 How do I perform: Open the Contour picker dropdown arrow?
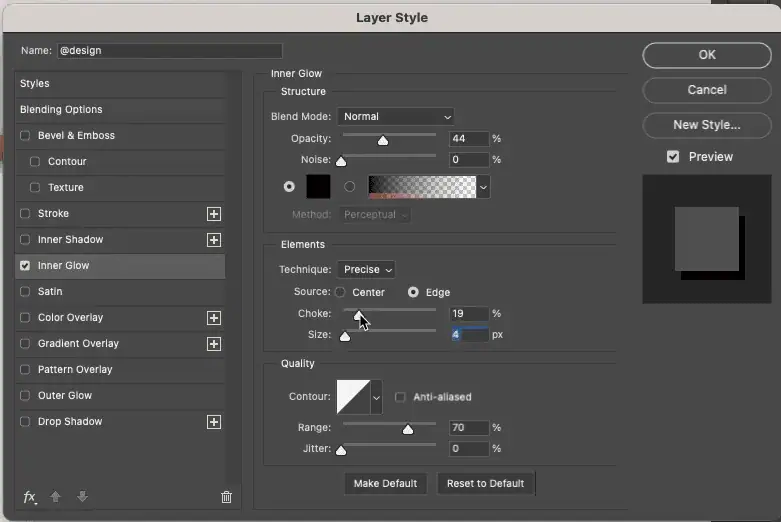(x=376, y=397)
